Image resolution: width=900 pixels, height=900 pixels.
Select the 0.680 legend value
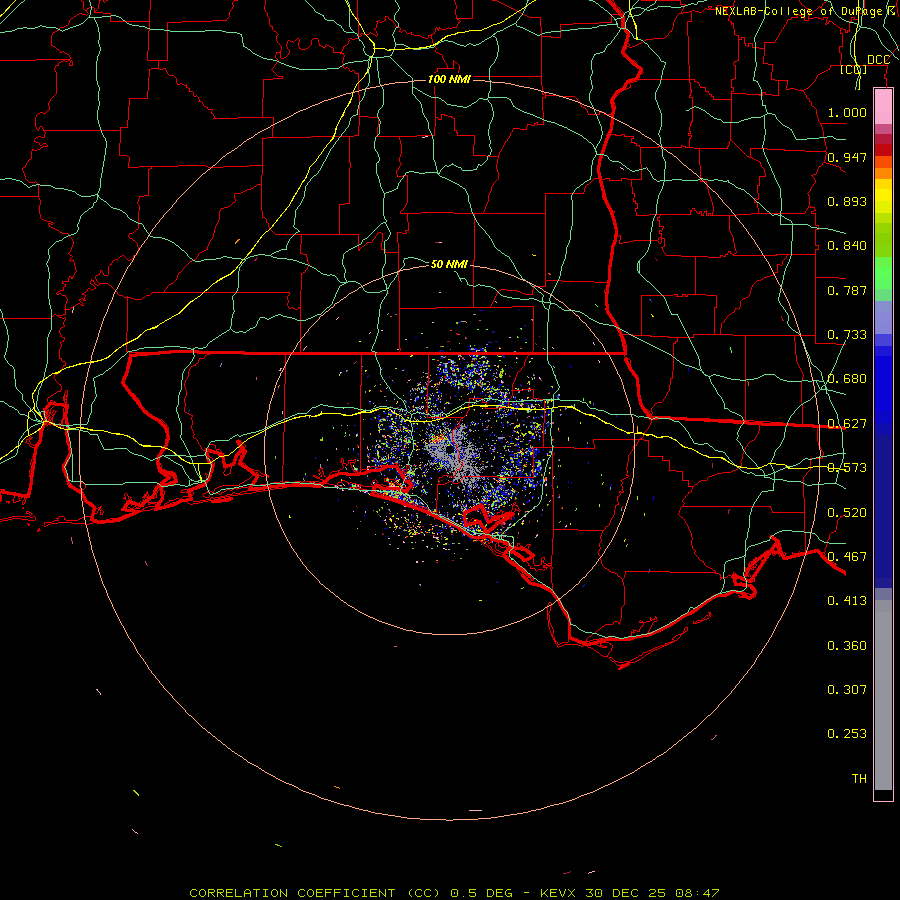point(847,379)
